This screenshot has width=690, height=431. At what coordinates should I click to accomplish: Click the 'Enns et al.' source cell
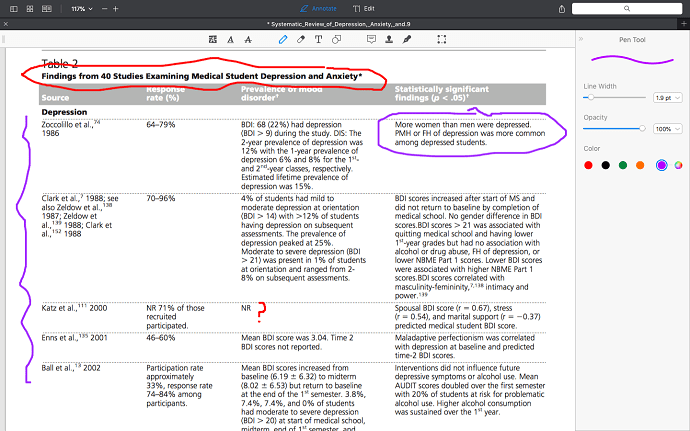[x=74, y=338]
